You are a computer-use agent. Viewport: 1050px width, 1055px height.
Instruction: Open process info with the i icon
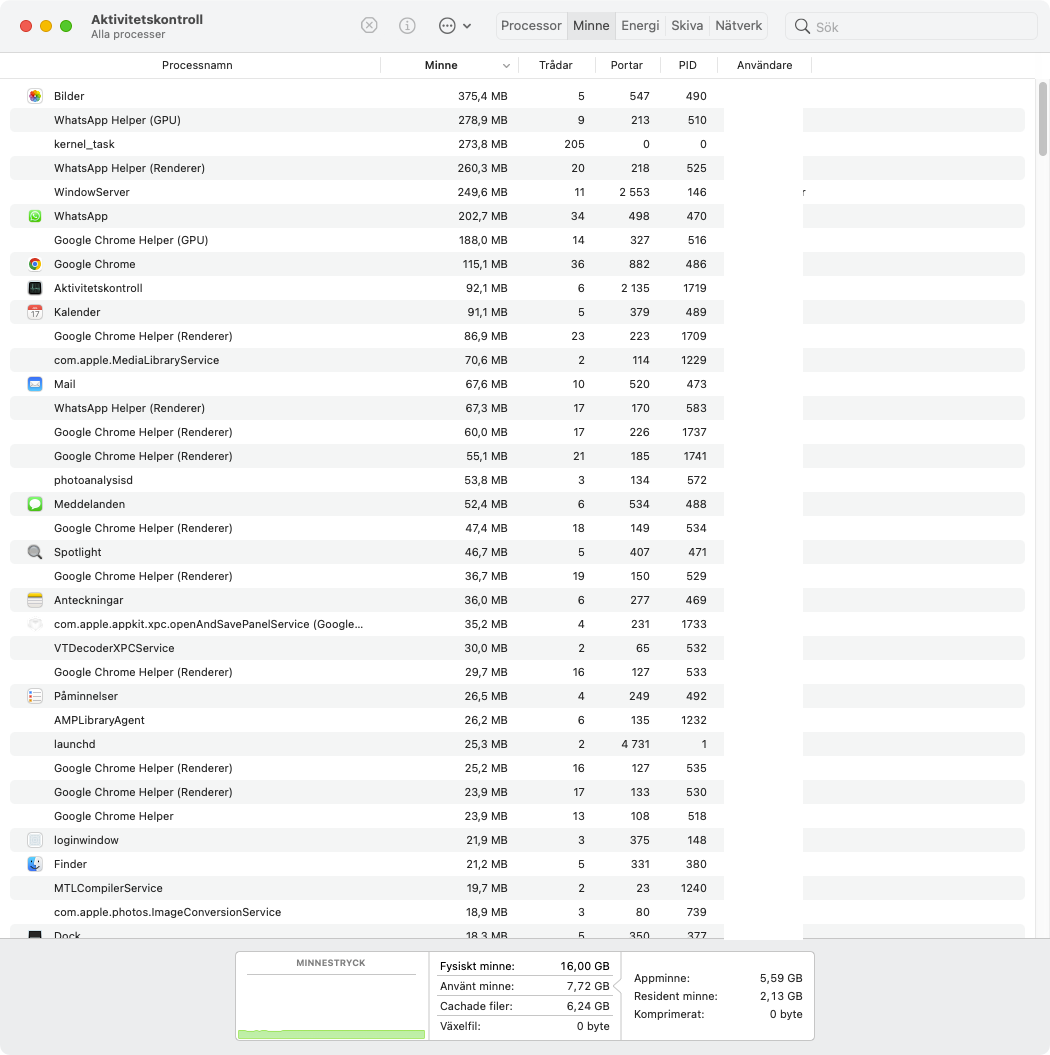407,26
